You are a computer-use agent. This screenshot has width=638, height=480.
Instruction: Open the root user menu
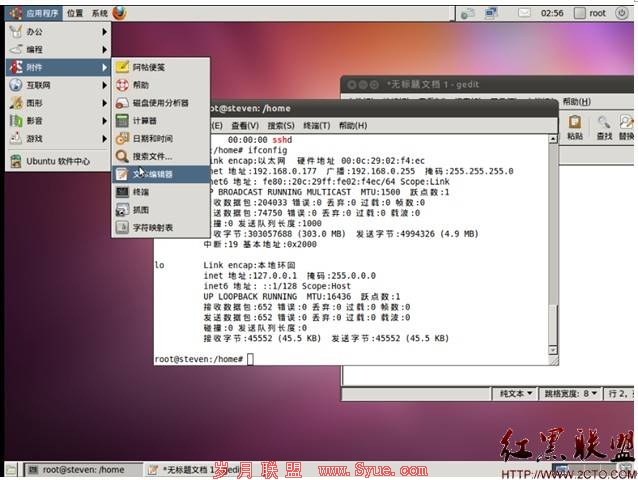[x=590, y=13]
